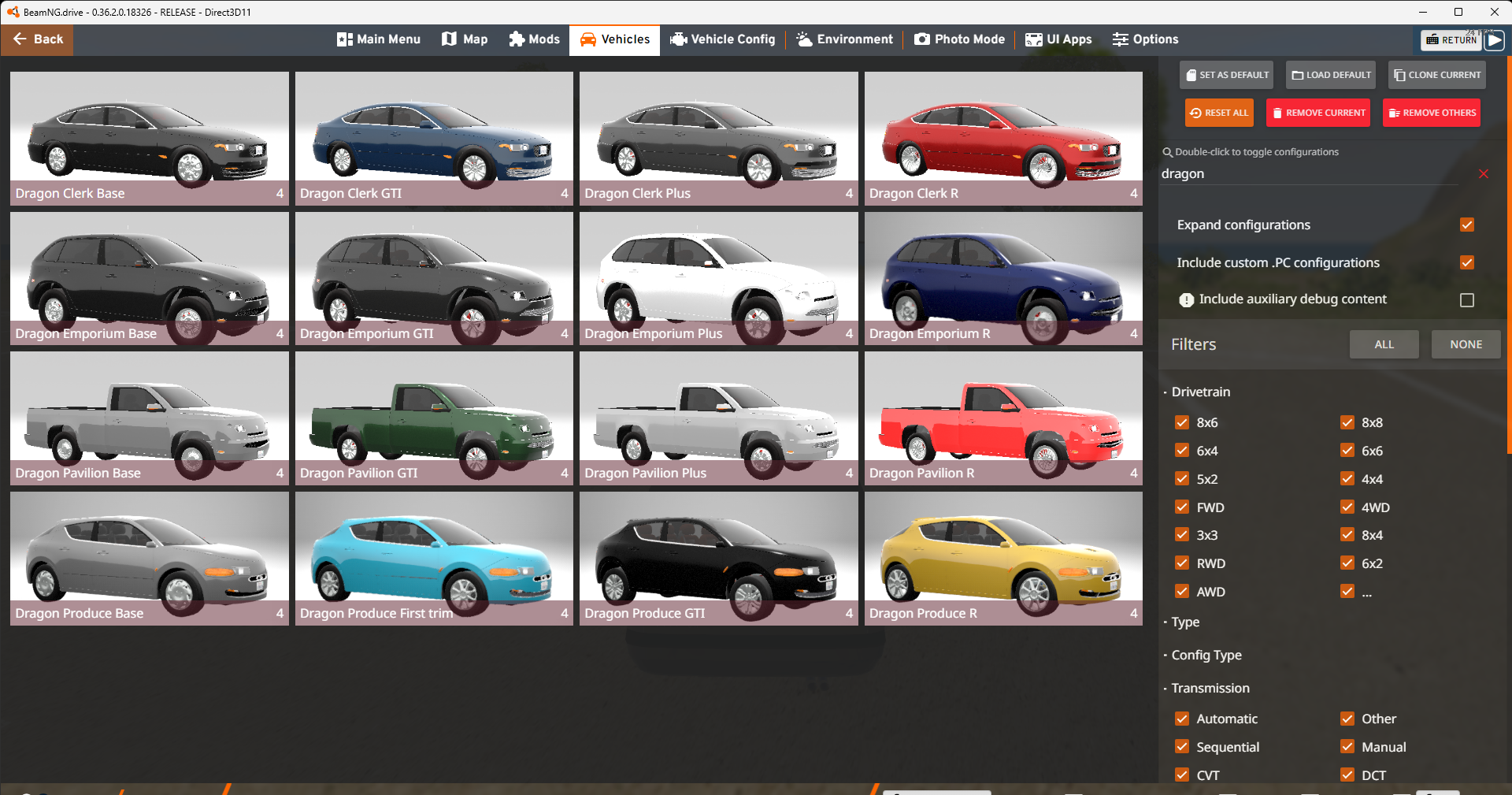Select the red Dragon Clerk R vehicle
The height and width of the screenshot is (795, 1512).
[1003, 139]
